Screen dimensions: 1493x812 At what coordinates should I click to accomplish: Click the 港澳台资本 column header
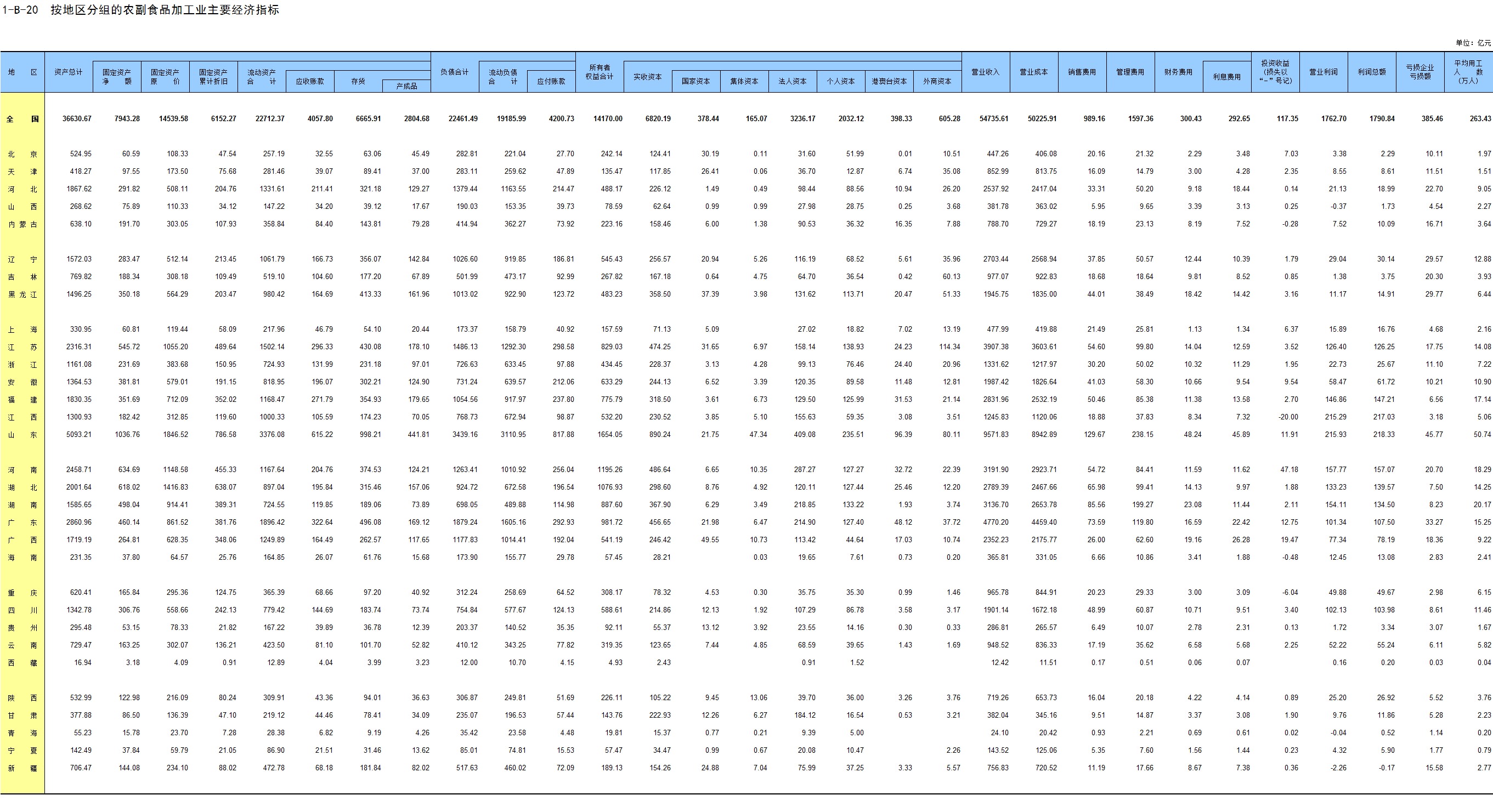pyautogui.click(x=889, y=82)
